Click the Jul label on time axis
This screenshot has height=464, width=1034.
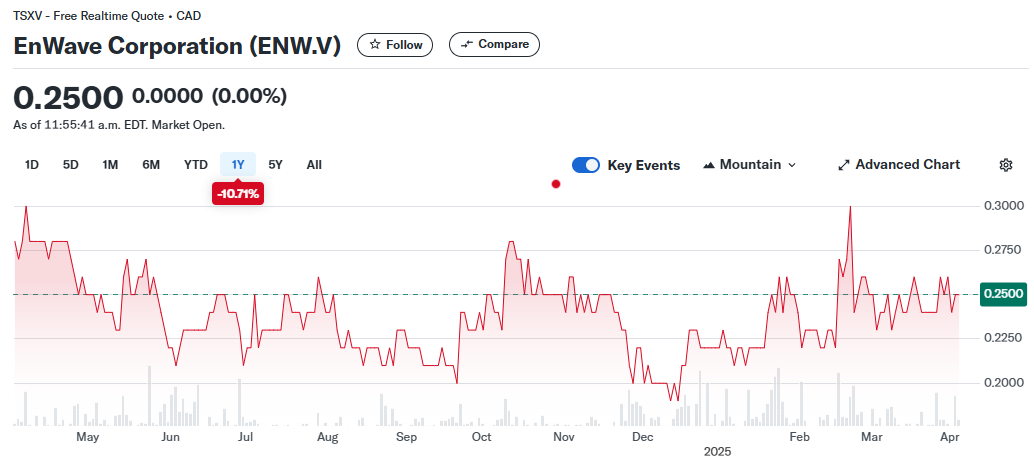click(245, 438)
